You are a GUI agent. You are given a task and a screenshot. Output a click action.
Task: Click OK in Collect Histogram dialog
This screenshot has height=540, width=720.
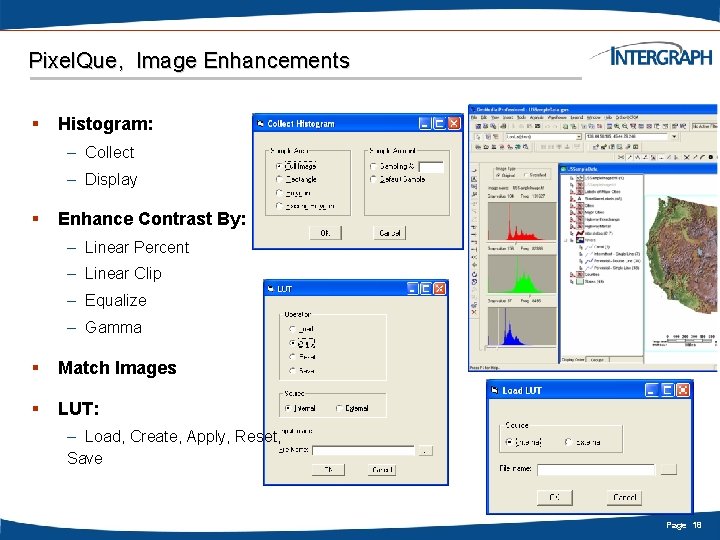click(325, 233)
